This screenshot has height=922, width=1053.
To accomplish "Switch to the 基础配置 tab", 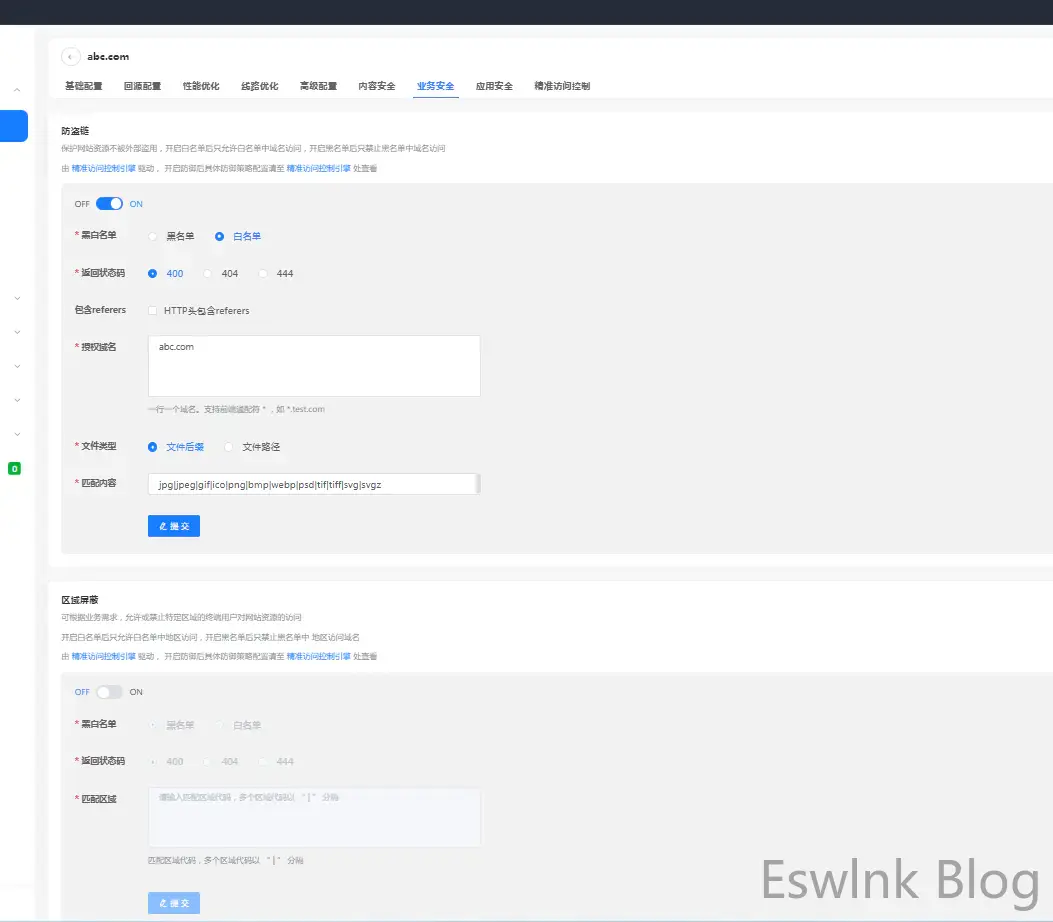I will pyautogui.click(x=84, y=86).
